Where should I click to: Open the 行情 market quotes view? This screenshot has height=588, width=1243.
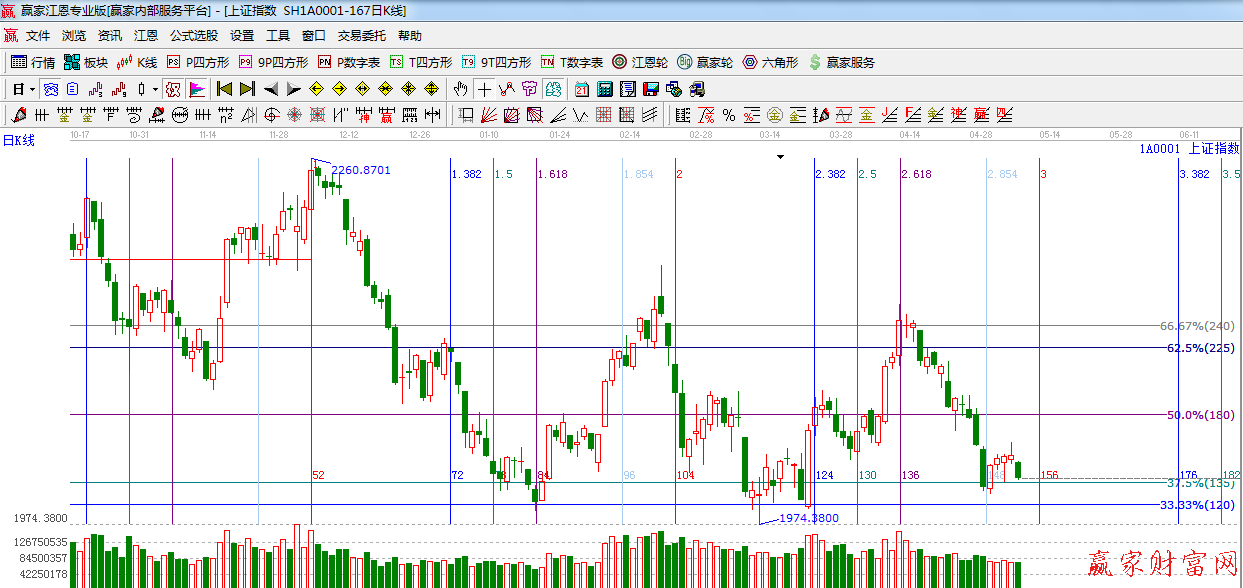pos(33,62)
